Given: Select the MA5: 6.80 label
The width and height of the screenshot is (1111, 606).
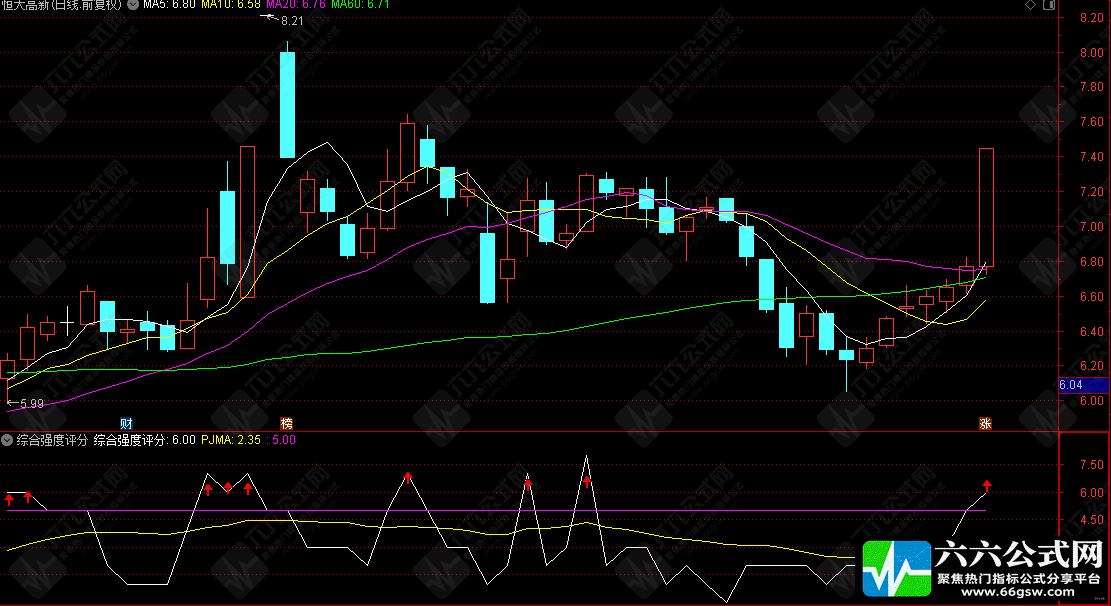Looking at the screenshot, I should pyautogui.click(x=169, y=4).
